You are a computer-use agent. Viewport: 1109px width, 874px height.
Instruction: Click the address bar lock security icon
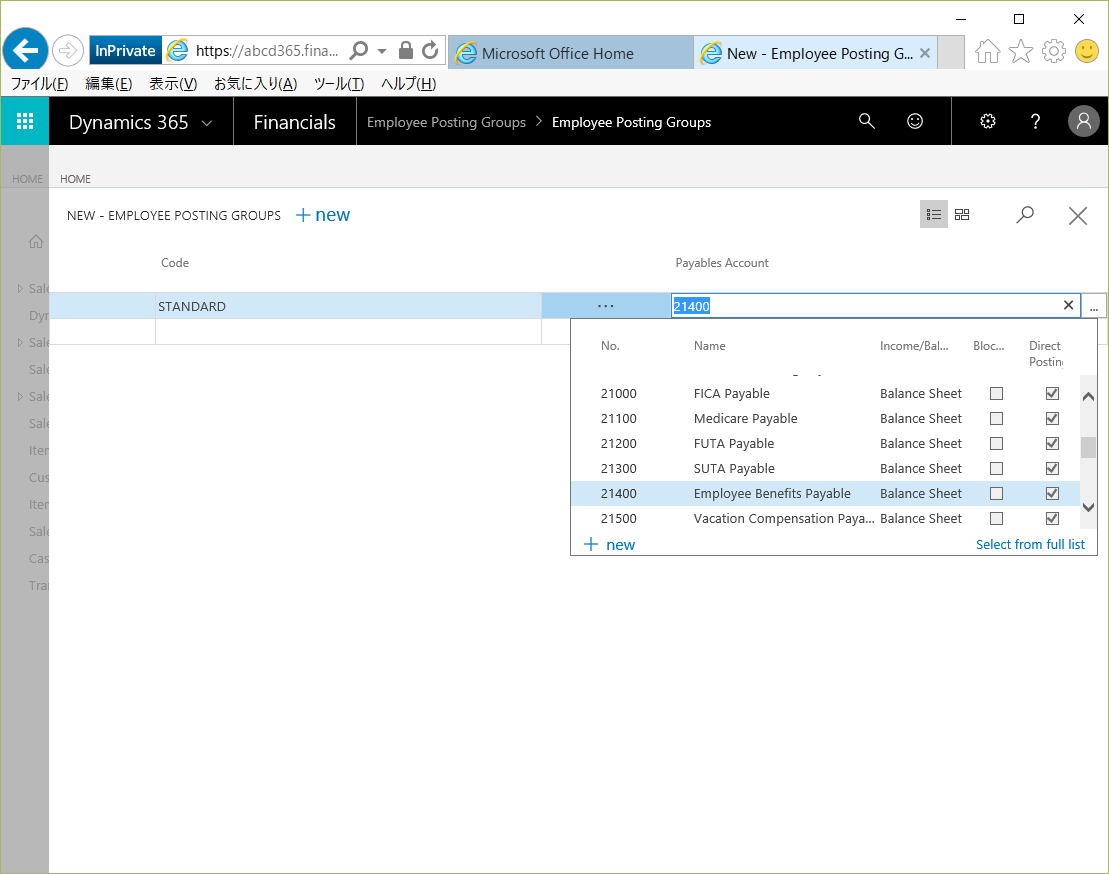click(x=405, y=50)
